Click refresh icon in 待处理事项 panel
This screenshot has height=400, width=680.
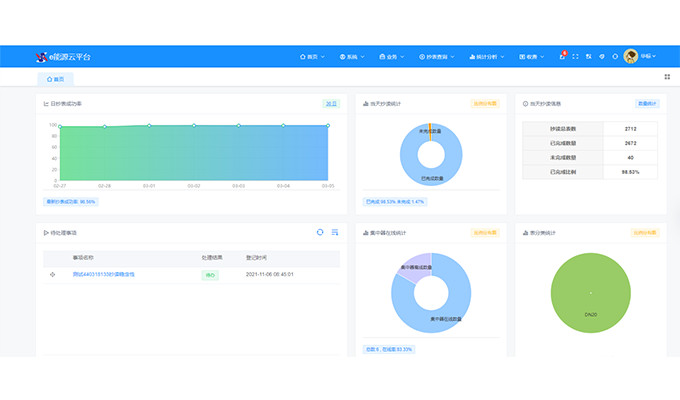(320, 232)
